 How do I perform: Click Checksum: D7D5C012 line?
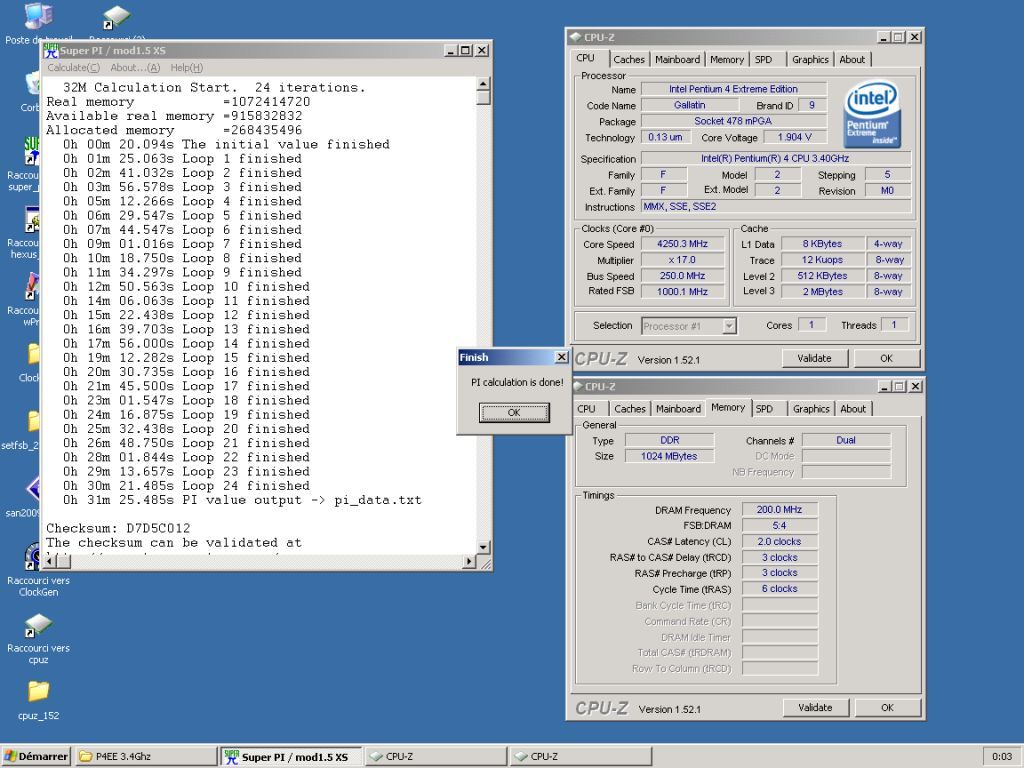118,528
